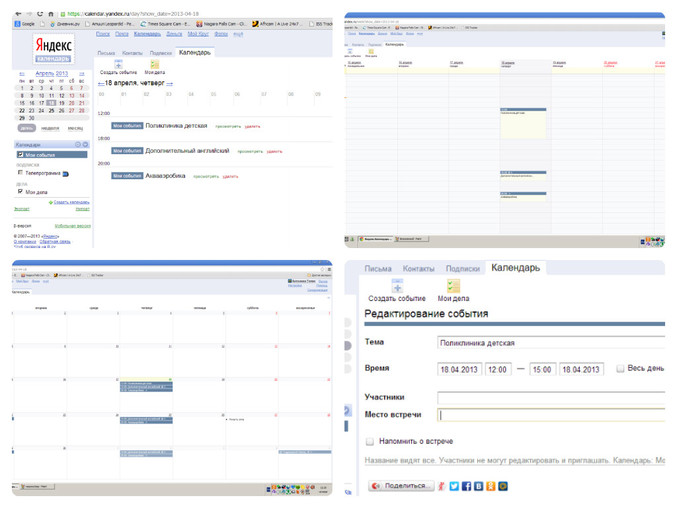Collapse Календари panel with first round button

point(78,145)
